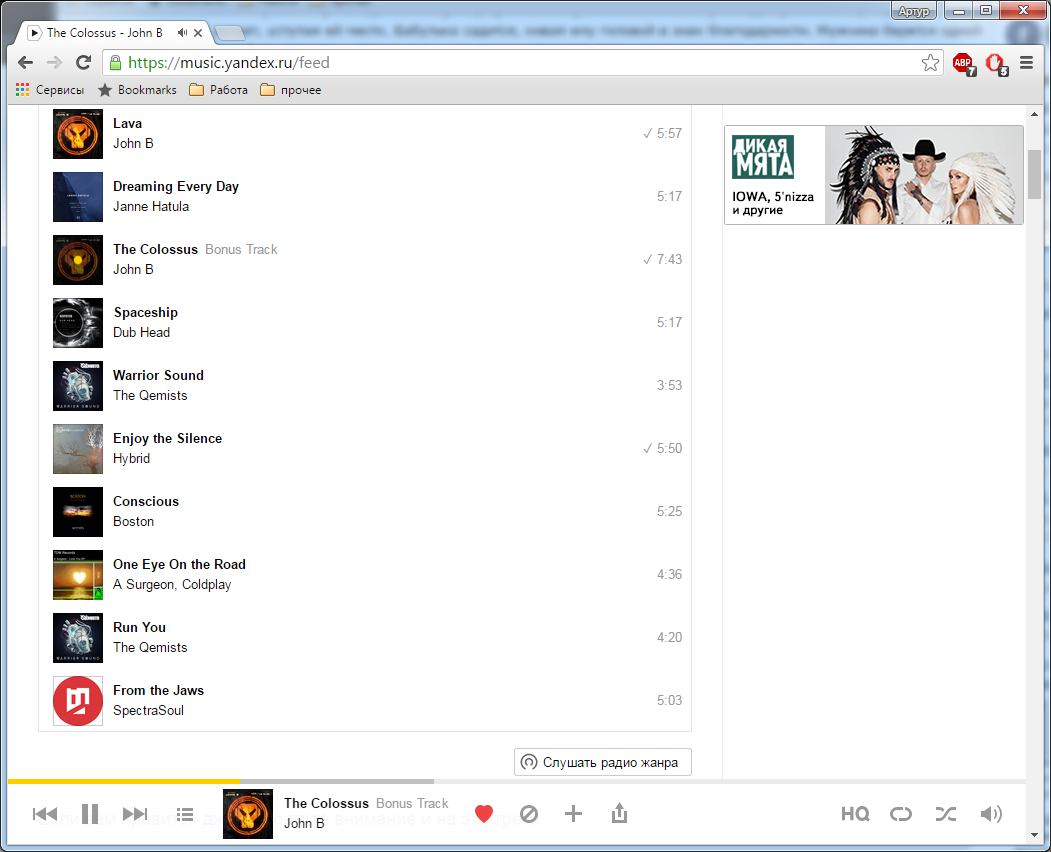Play One Eye On the Road cover
The height and width of the screenshot is (852, 1051).
click(x=78, y=575)
